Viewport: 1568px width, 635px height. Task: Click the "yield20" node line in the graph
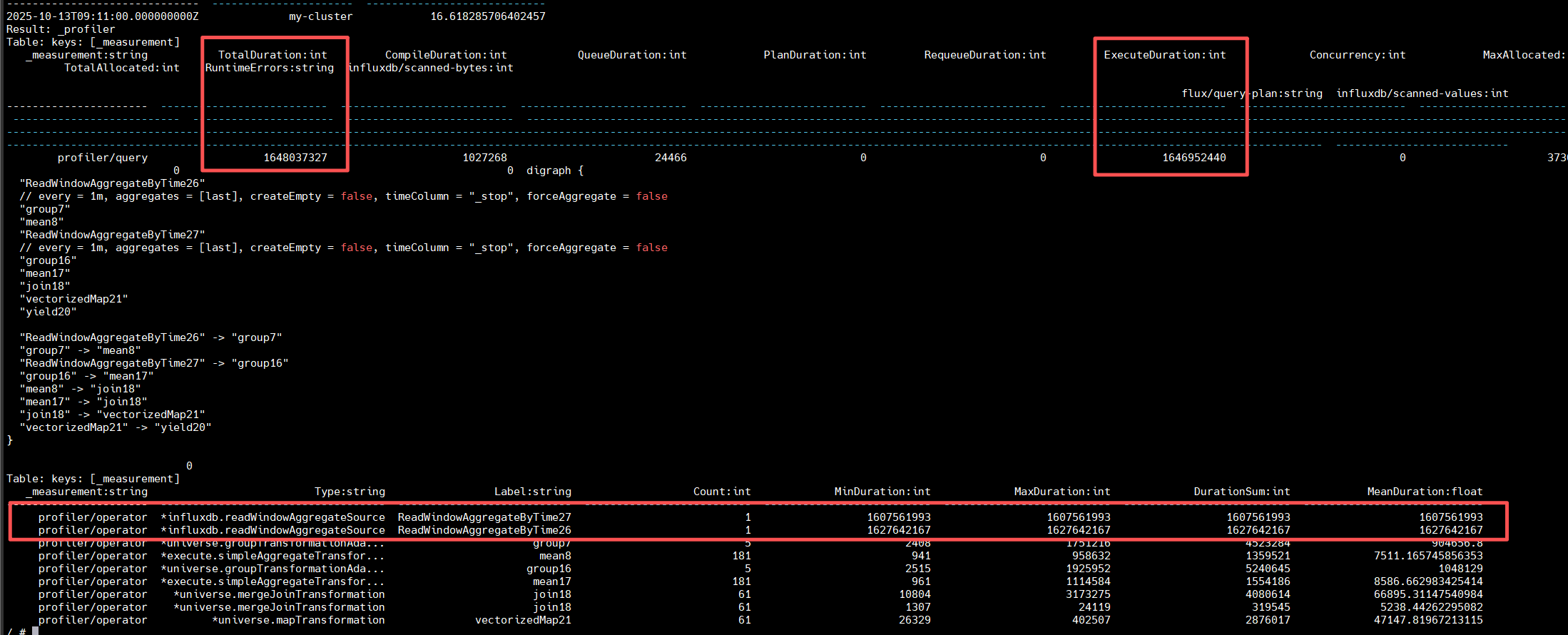click(48, 312)
